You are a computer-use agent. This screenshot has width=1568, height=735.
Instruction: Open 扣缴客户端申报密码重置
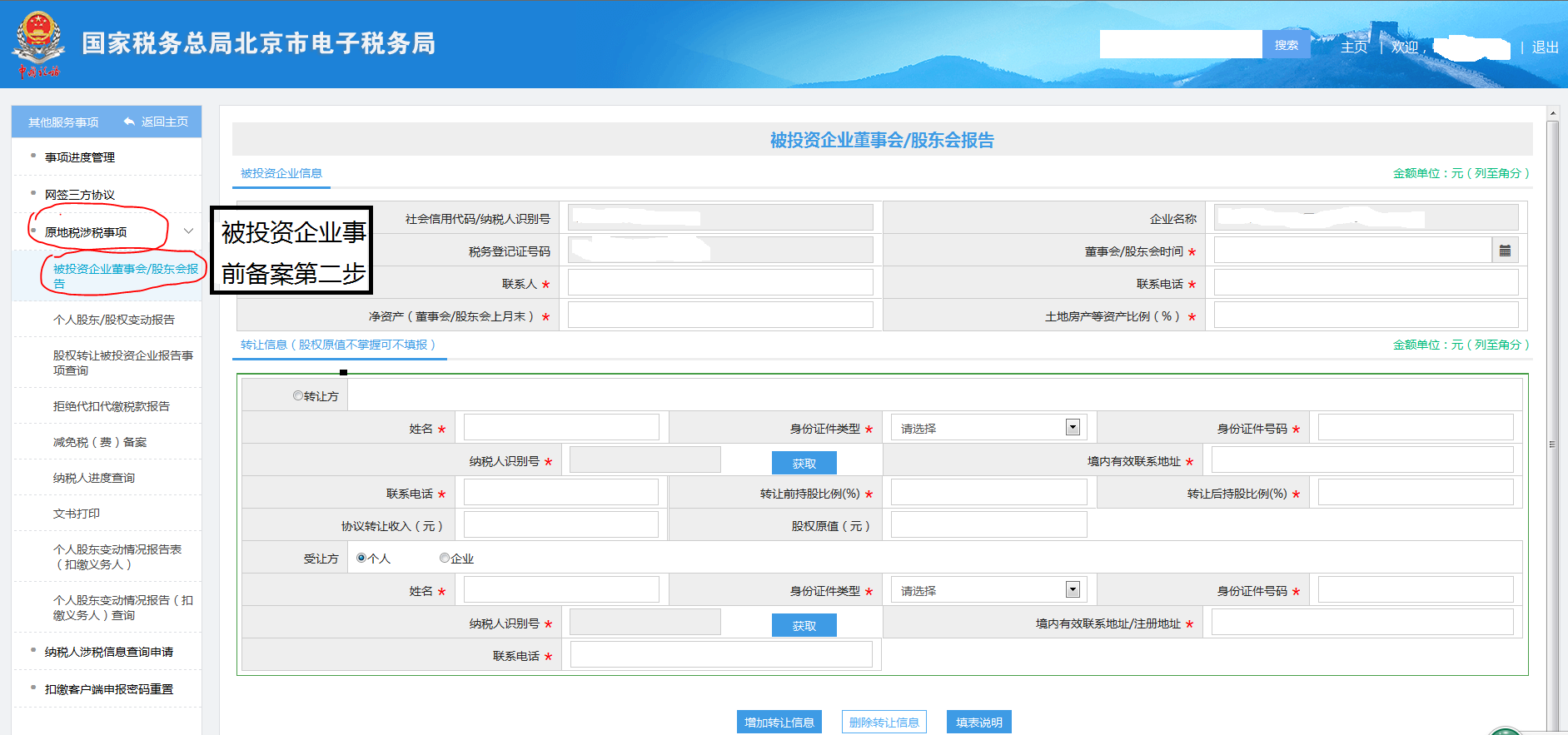point(109,689)
